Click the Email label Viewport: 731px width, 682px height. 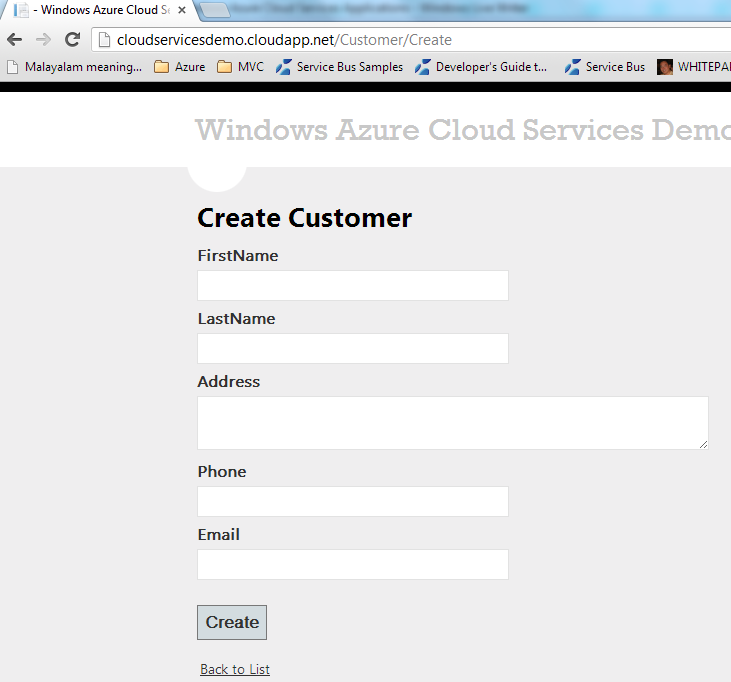pos(219,534)
